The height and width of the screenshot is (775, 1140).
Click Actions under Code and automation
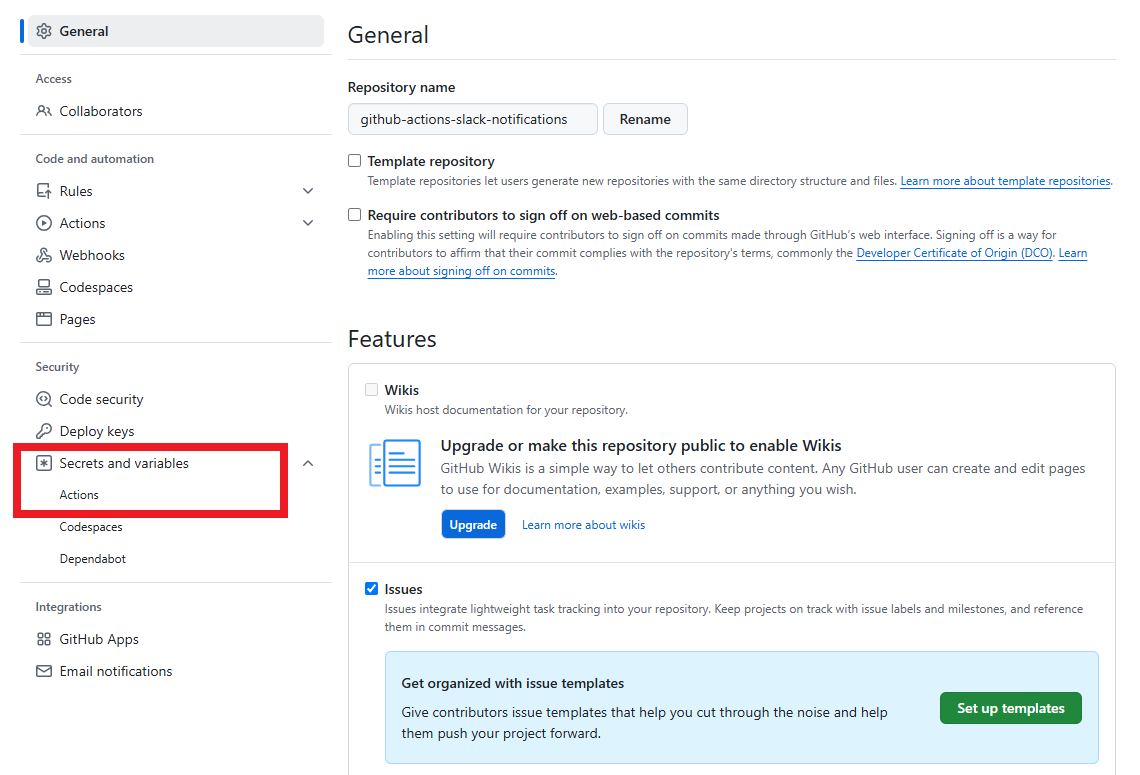coord(82,223)
